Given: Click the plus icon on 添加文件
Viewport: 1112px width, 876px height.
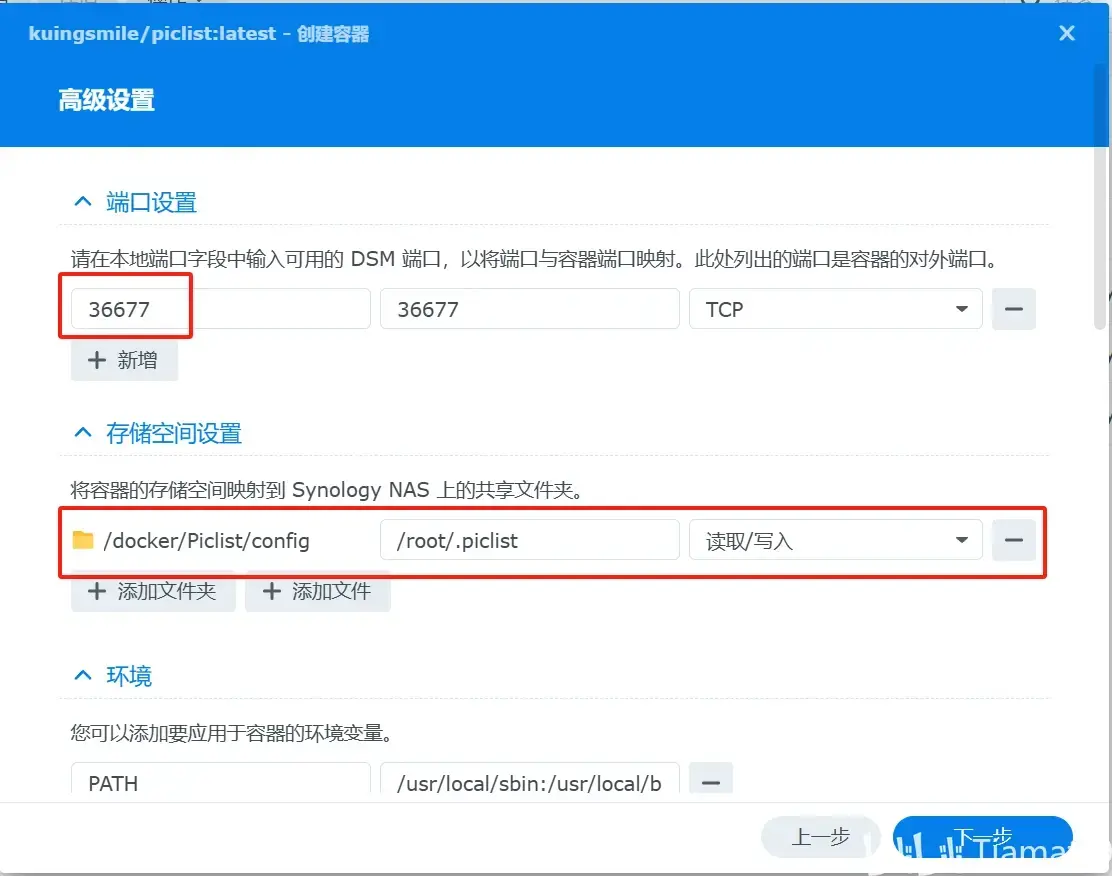Looking at the screenshot, I should [x=269, y=591].
